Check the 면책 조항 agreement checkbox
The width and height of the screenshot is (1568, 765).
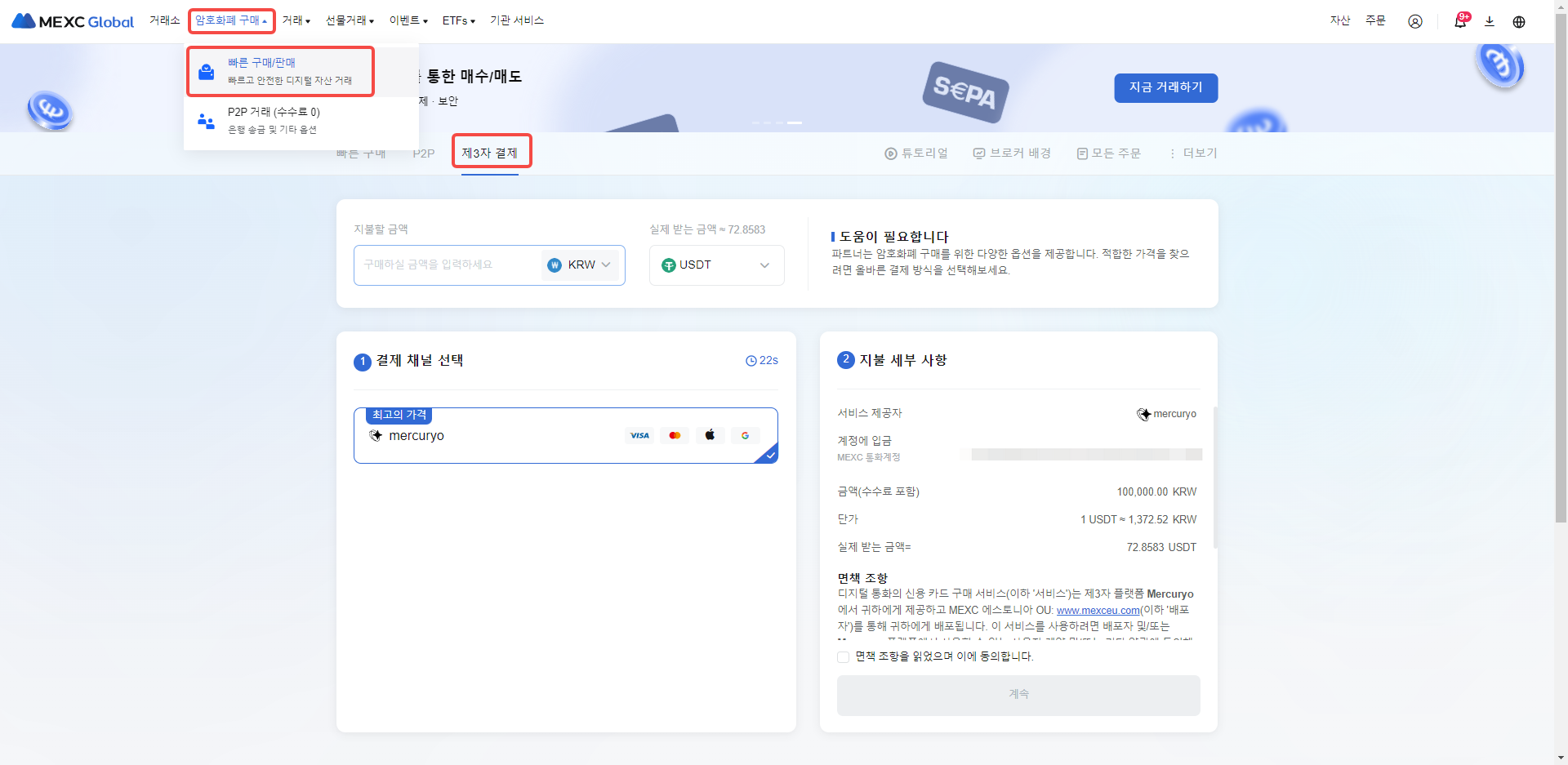(844, 656)
